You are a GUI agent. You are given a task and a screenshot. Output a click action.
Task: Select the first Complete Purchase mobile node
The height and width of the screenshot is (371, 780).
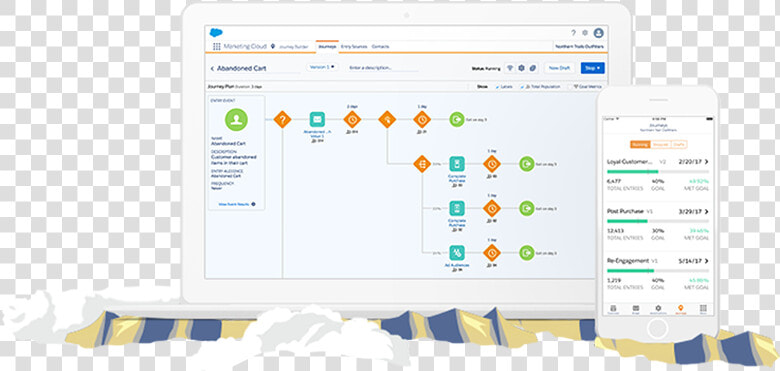click(457, 164)
